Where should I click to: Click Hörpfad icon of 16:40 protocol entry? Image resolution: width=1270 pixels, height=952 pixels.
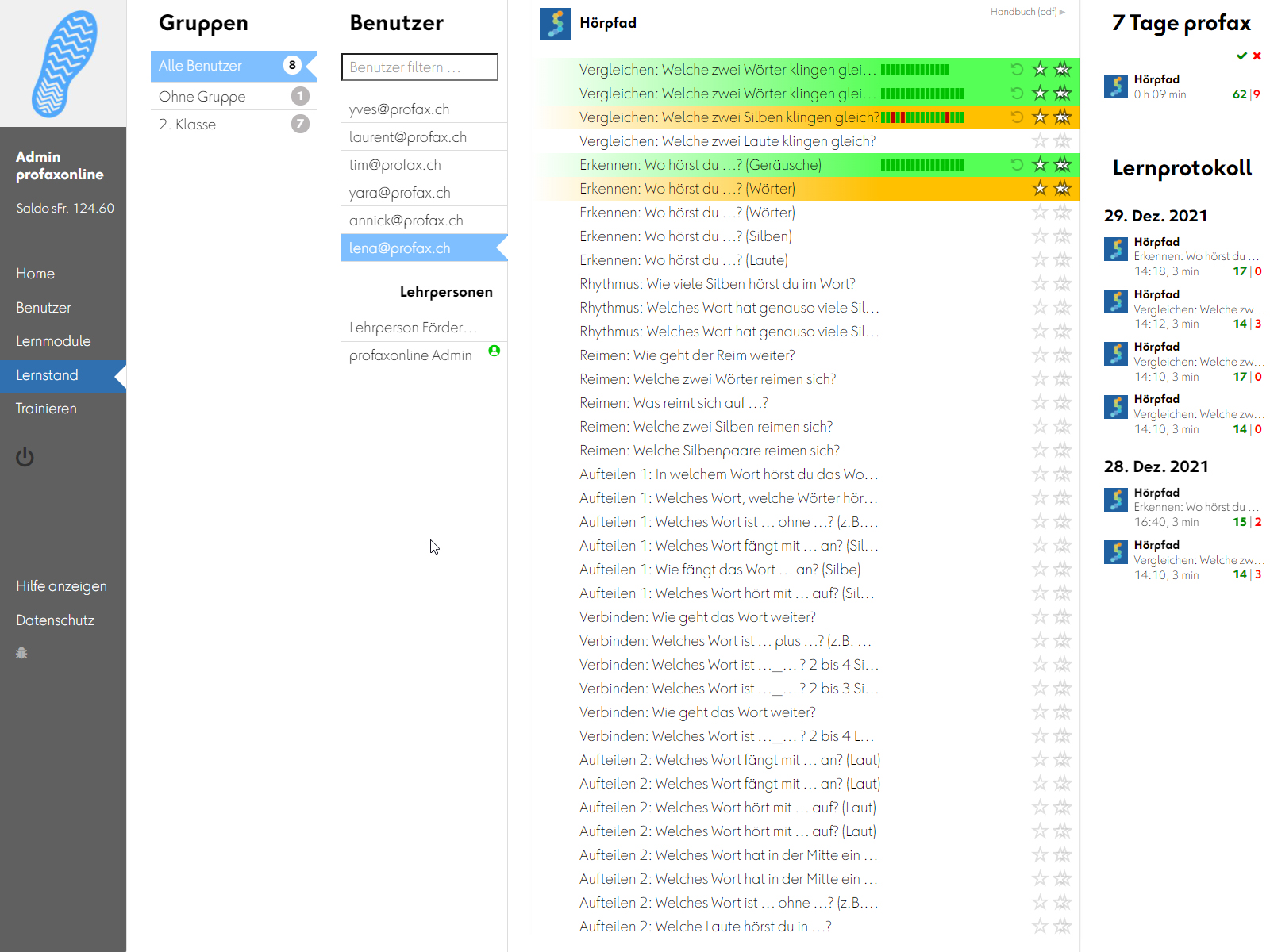[1116, 500]
